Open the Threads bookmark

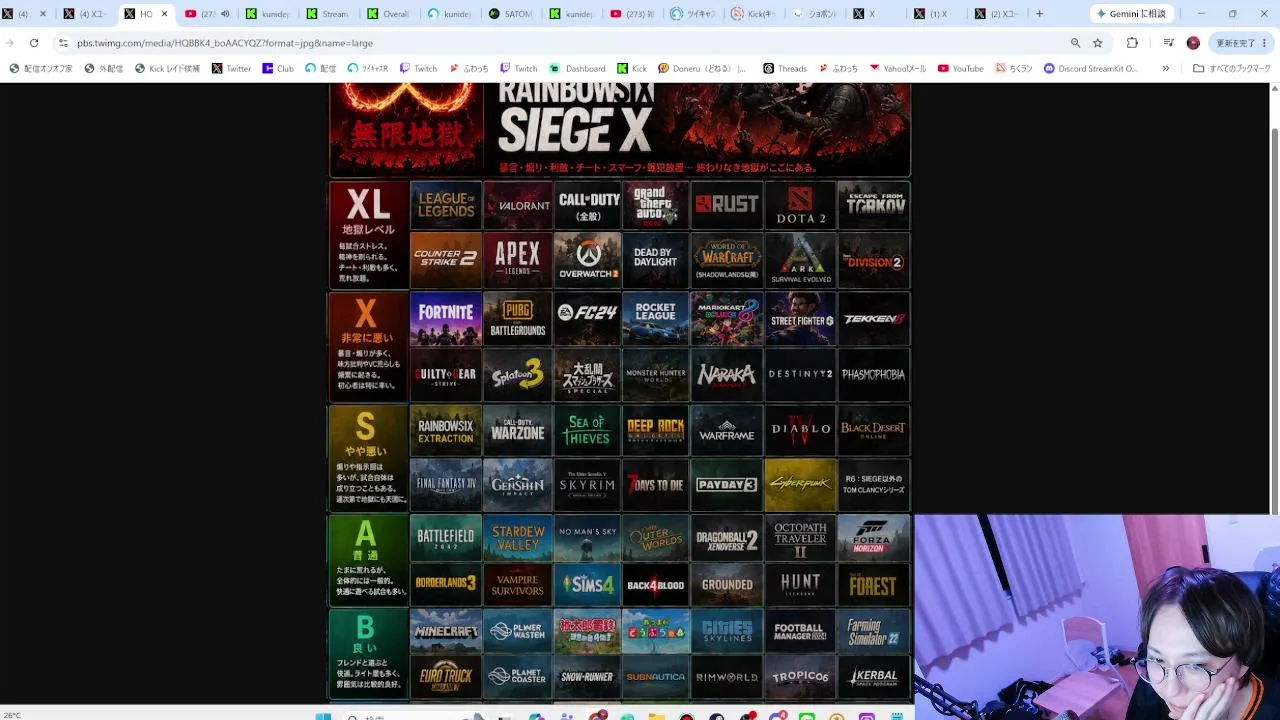(785, 69)
